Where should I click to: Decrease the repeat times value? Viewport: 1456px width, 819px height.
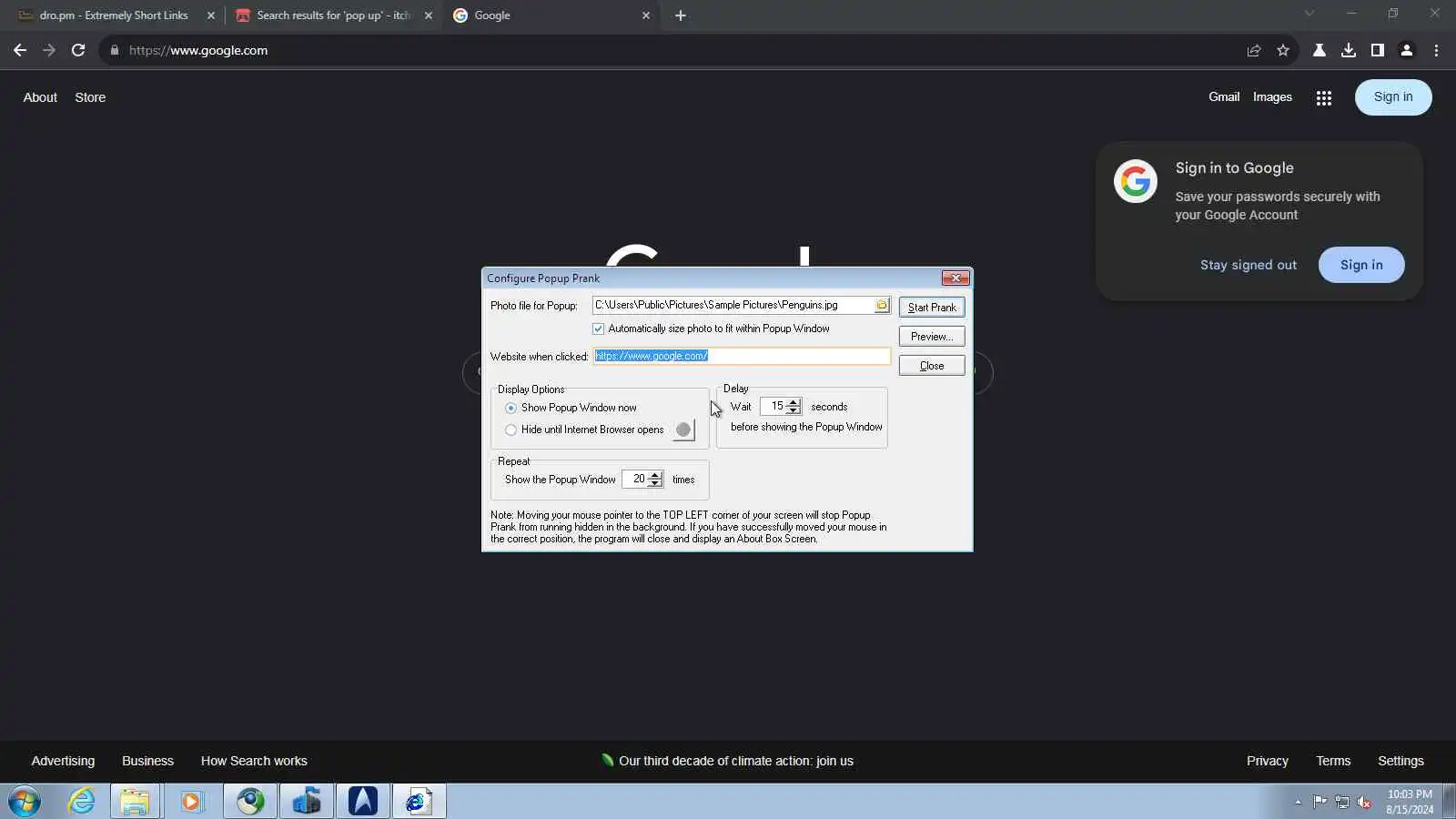pos(655,483)
